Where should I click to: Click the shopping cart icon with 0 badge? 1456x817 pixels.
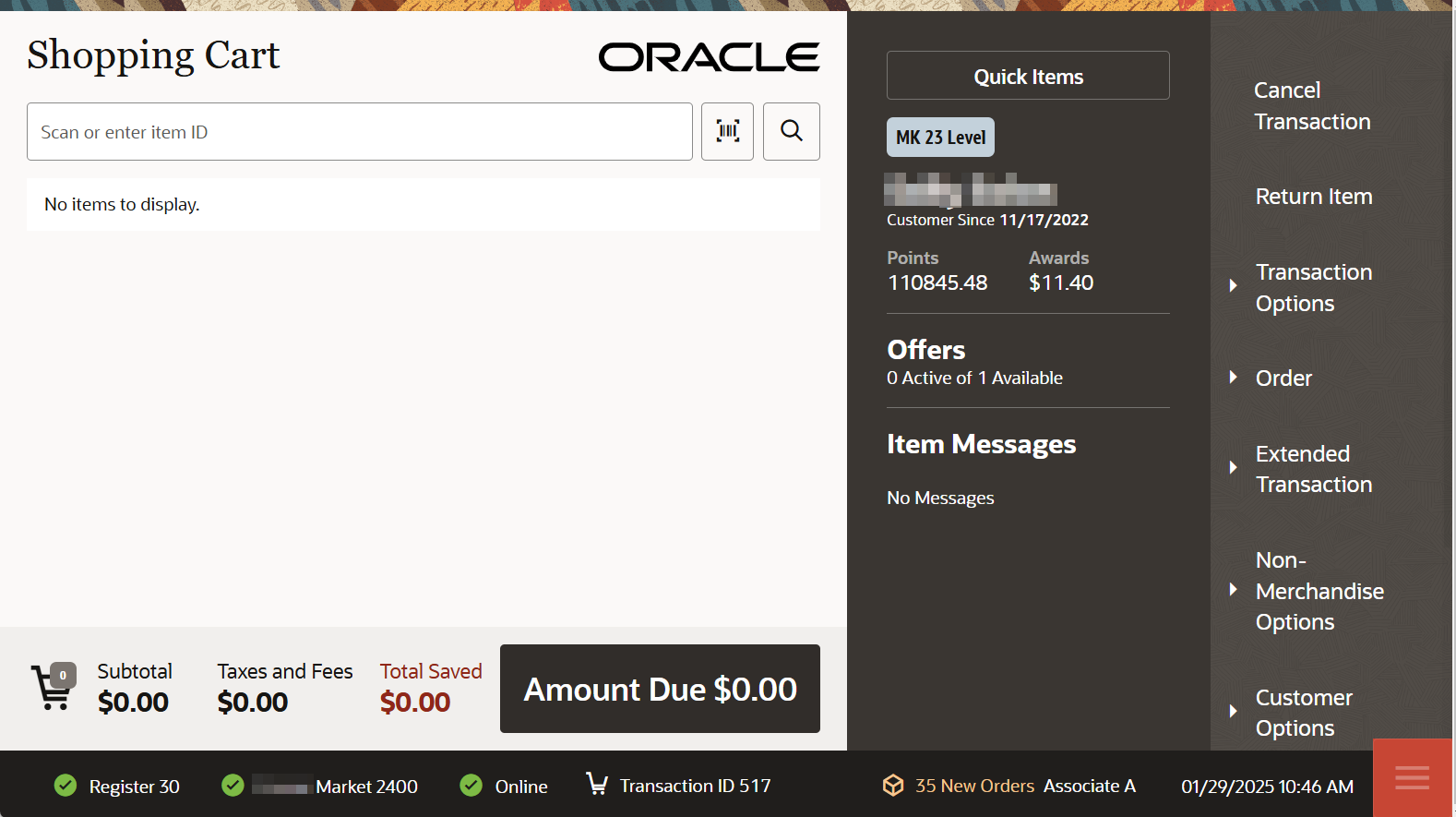coord(54,687)
